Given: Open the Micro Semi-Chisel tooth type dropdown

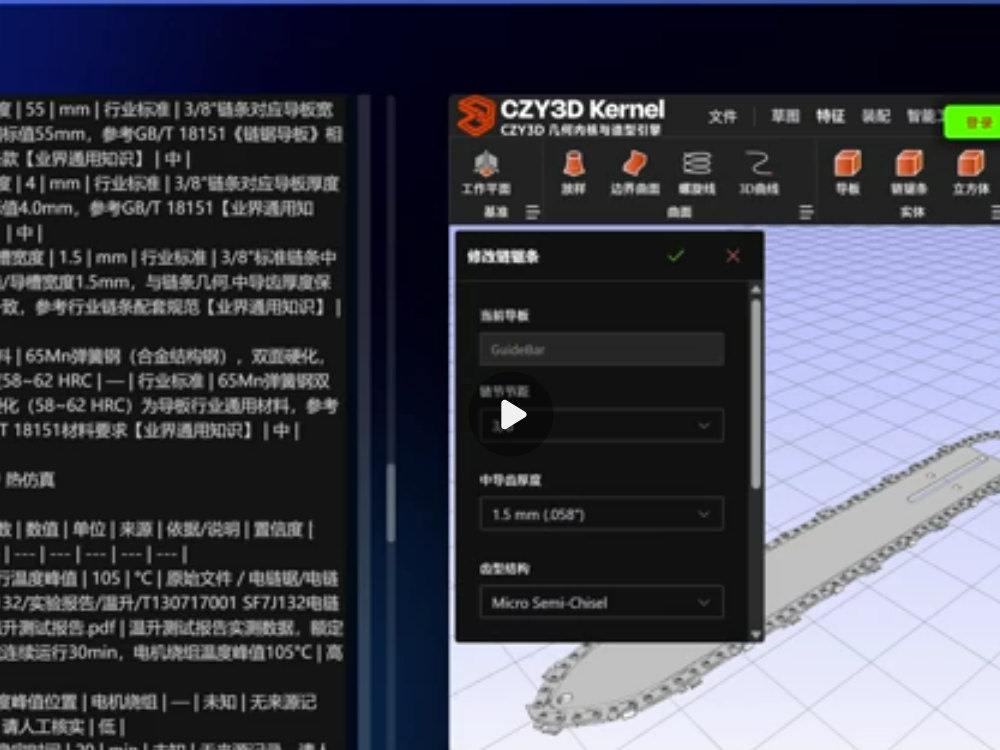Looking at the screenshot, I should tap(601, 603).
